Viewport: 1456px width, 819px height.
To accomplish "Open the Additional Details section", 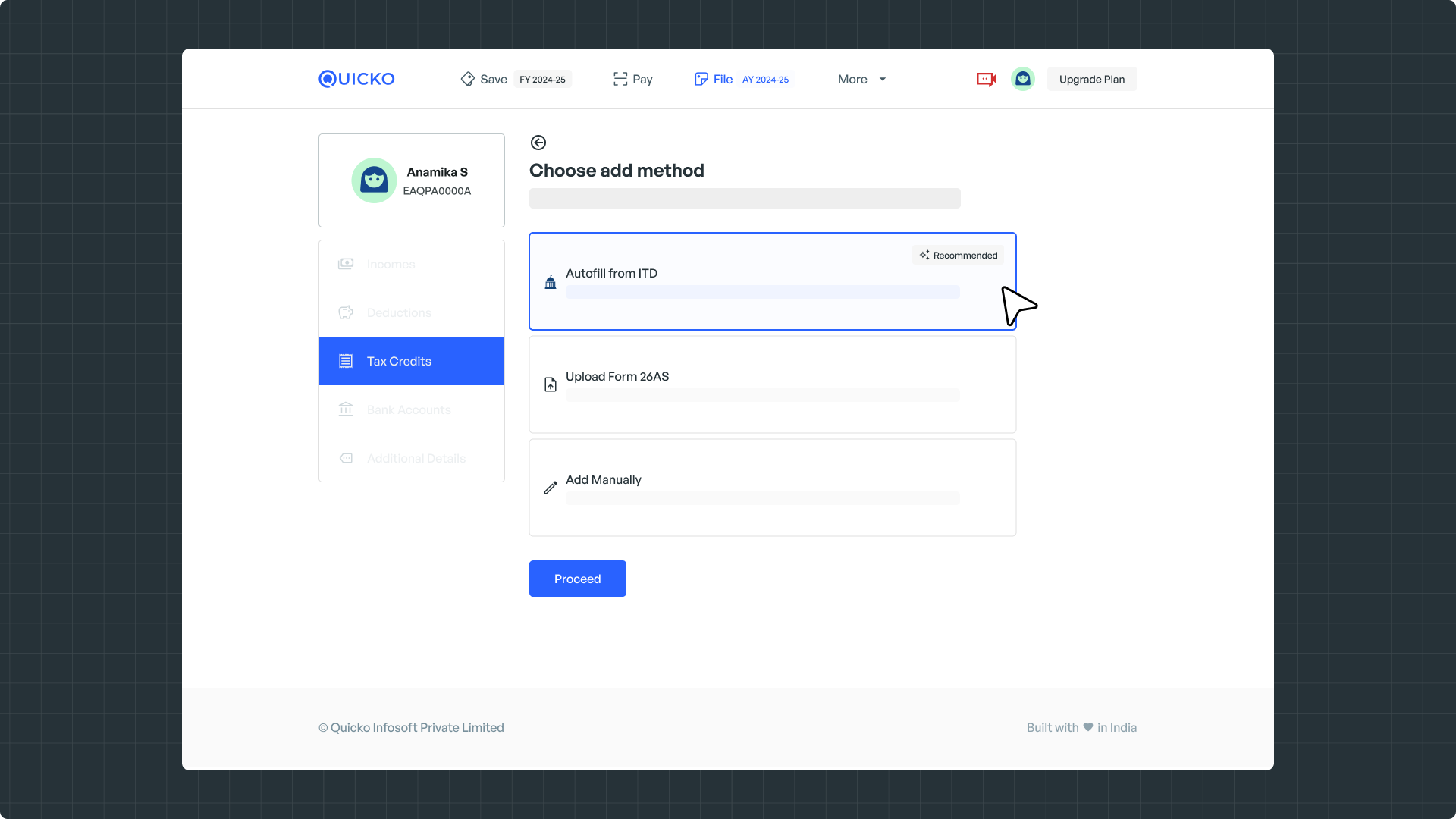I will 412,458.
